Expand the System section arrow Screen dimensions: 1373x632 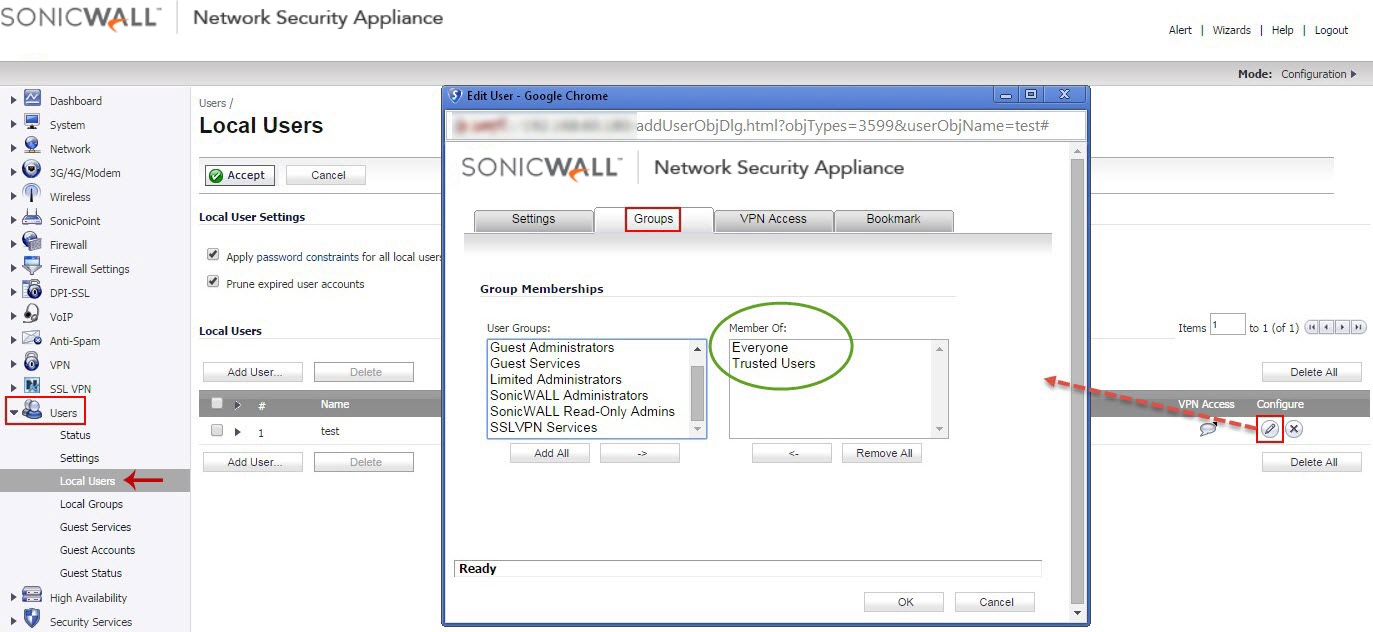13,124
